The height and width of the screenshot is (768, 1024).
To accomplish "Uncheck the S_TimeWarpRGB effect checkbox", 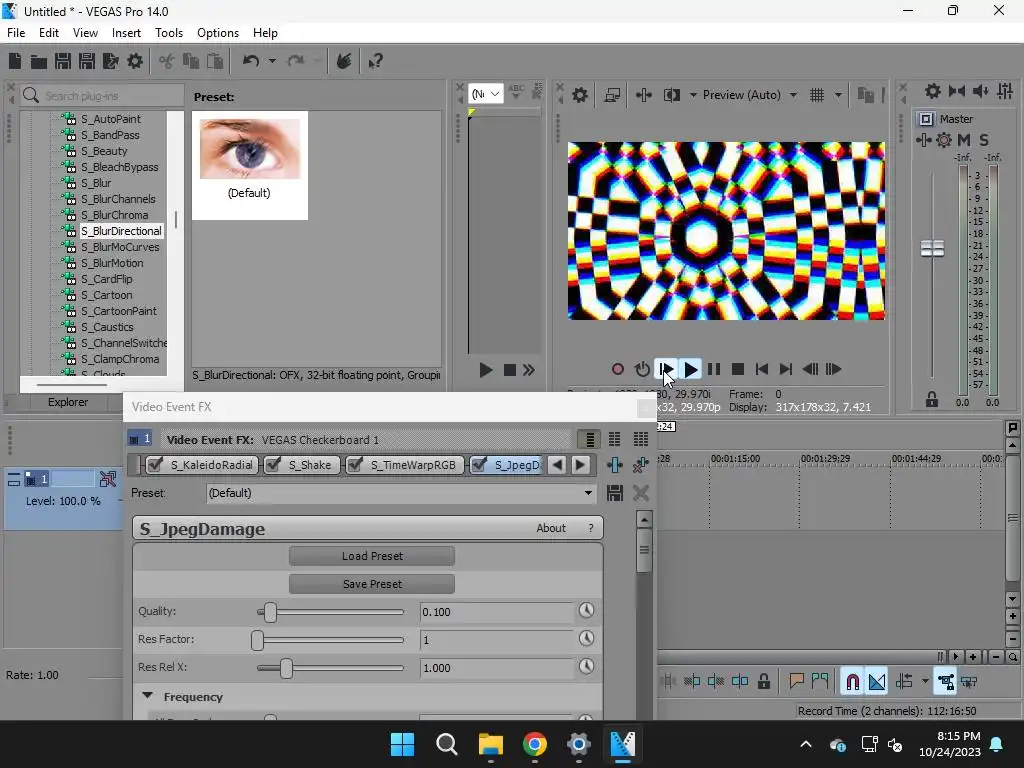I will click(x=355, y=465).
